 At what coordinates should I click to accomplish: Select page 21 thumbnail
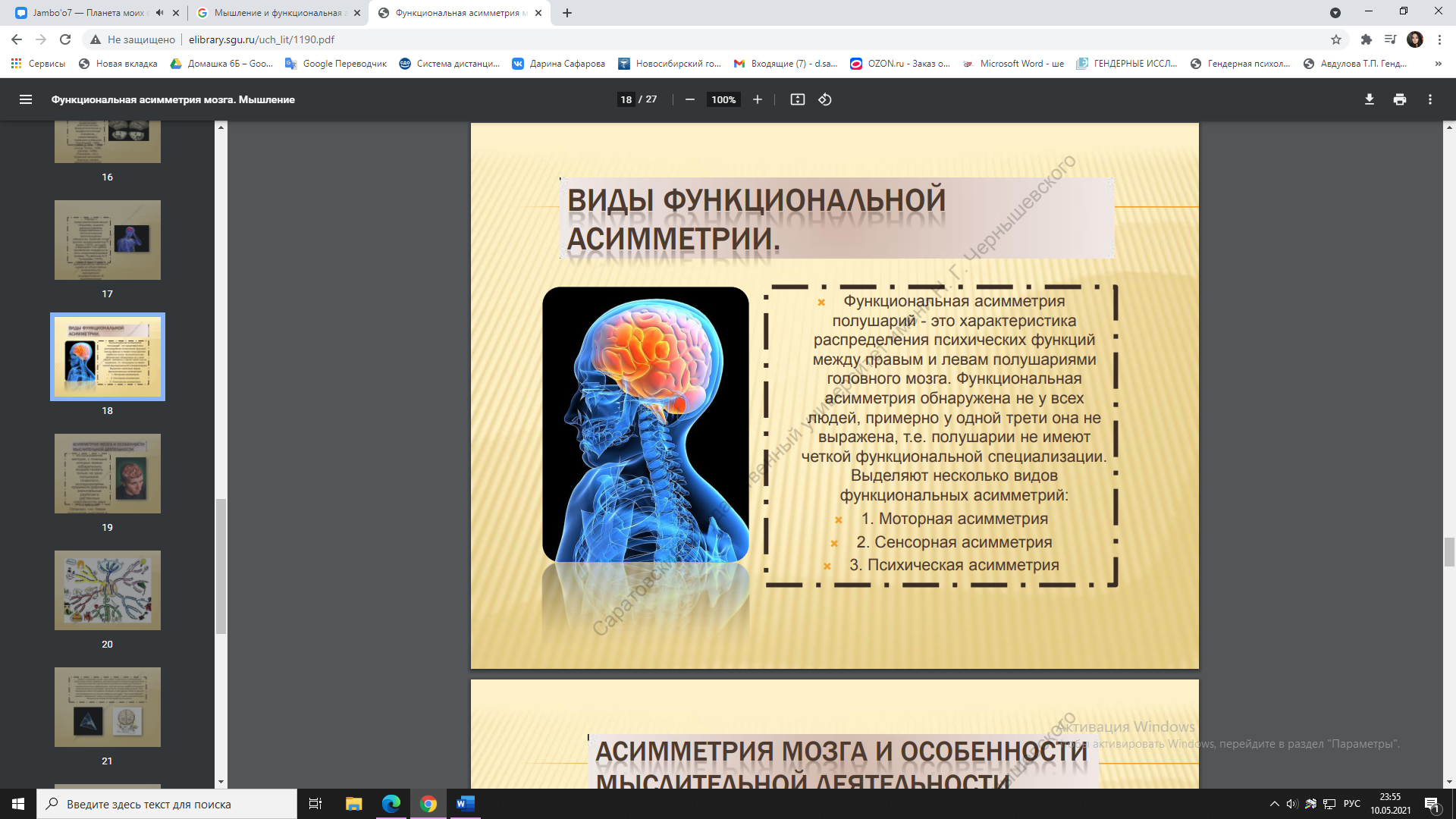click(x=108, y=707)
